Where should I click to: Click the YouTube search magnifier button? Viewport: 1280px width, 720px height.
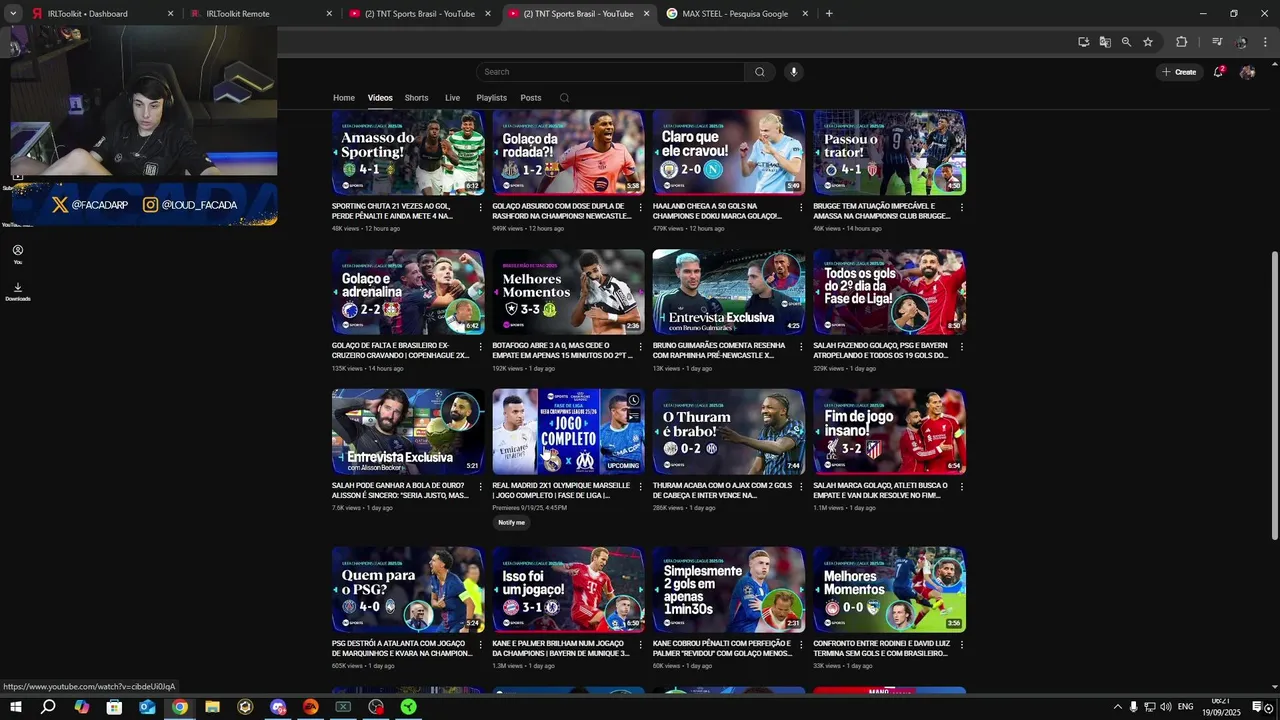coord(759,72)
